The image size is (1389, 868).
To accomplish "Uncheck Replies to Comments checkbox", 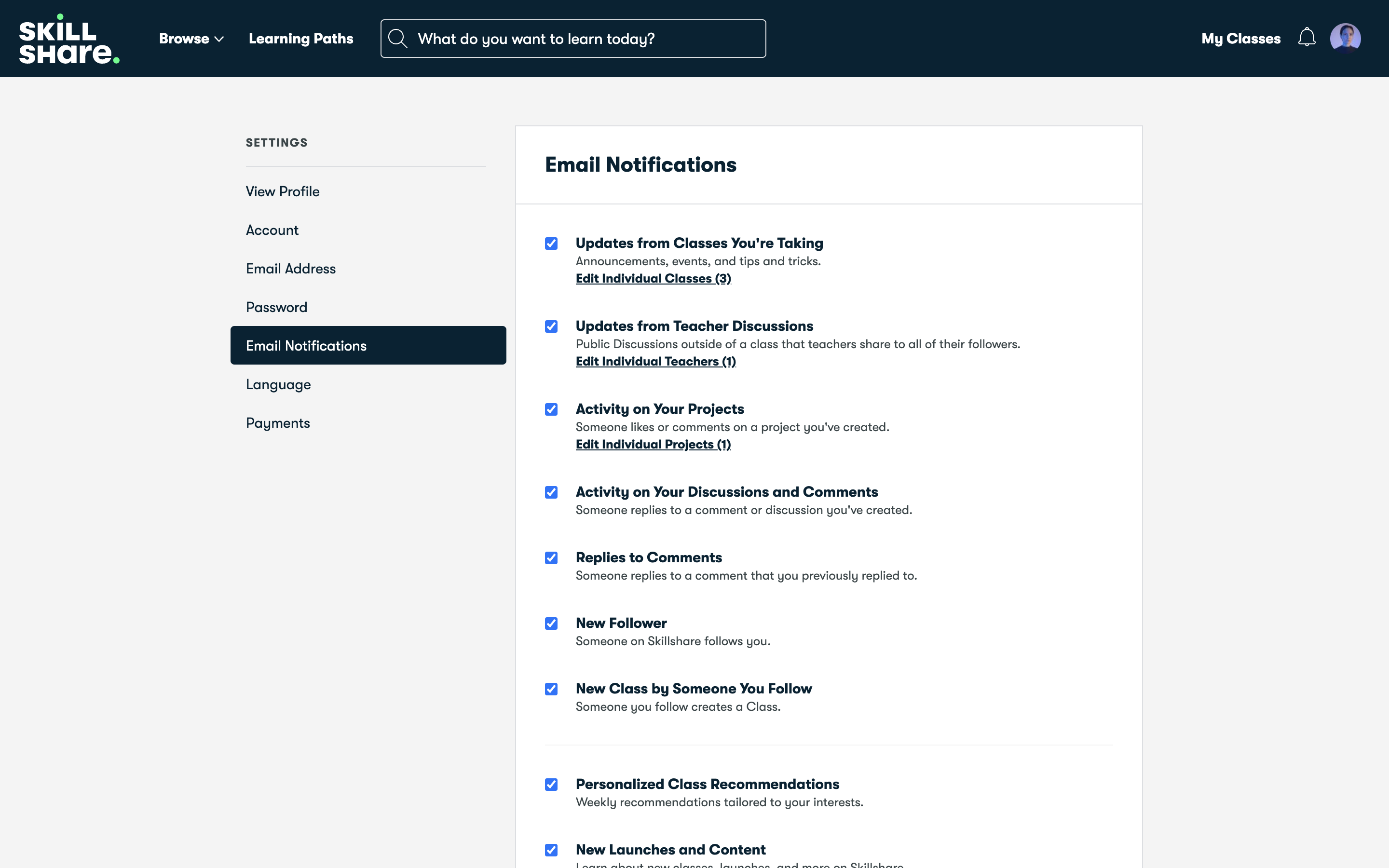I will (x=551, y=557).
